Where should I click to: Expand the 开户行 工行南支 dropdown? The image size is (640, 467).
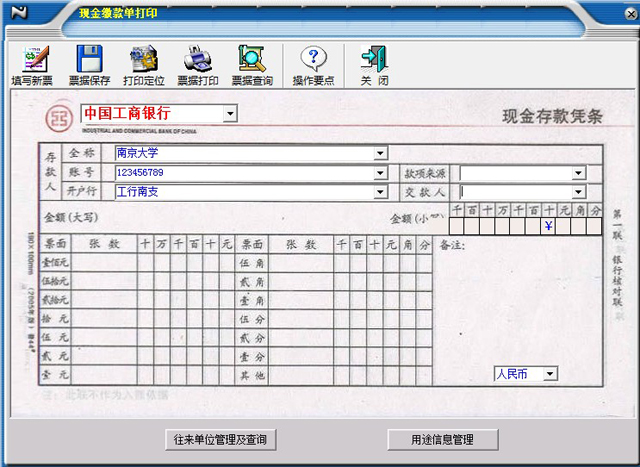(380, 192)
